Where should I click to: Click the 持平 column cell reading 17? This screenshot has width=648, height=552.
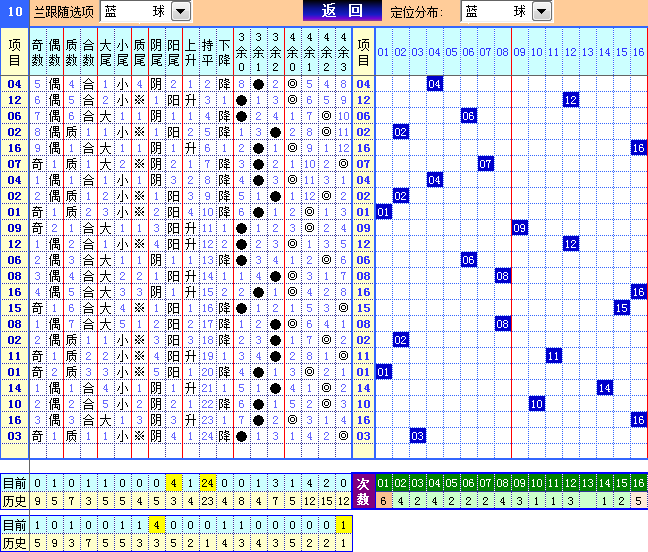[x=207, y=324]
